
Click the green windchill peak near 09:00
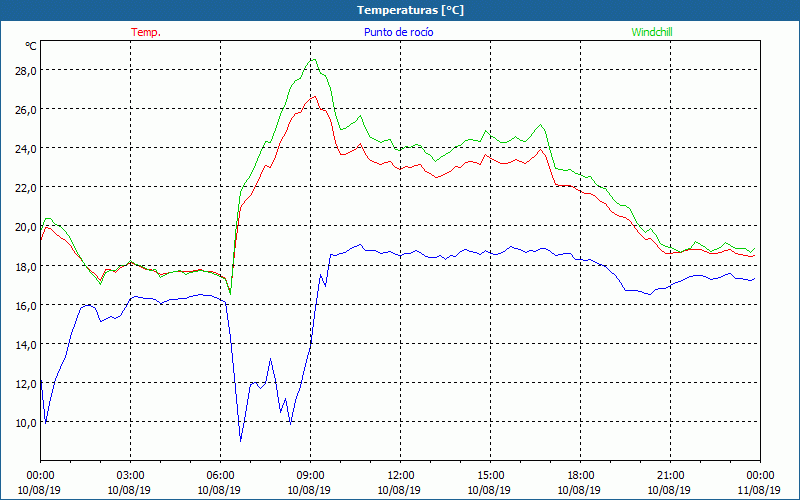coord(314,60)
